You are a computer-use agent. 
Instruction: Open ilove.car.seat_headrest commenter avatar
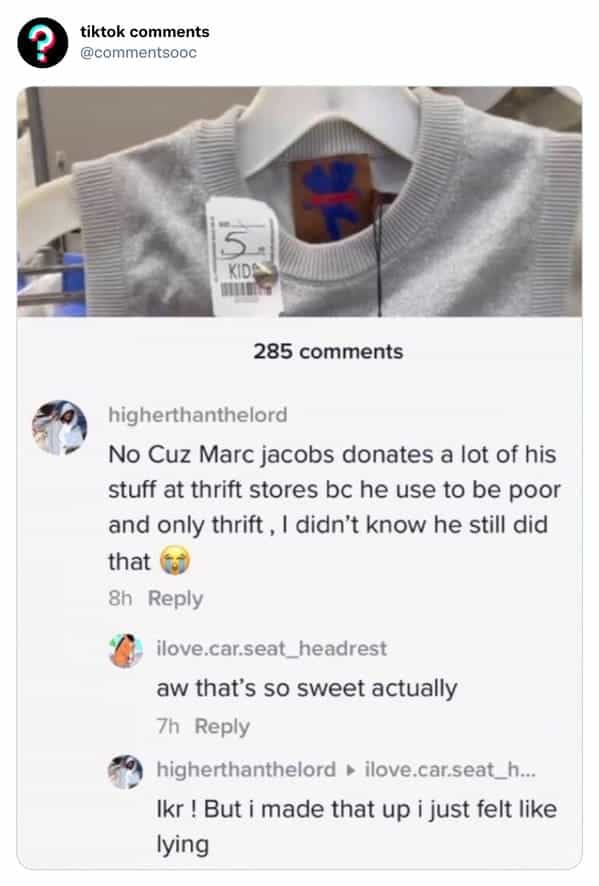(125, 650)
